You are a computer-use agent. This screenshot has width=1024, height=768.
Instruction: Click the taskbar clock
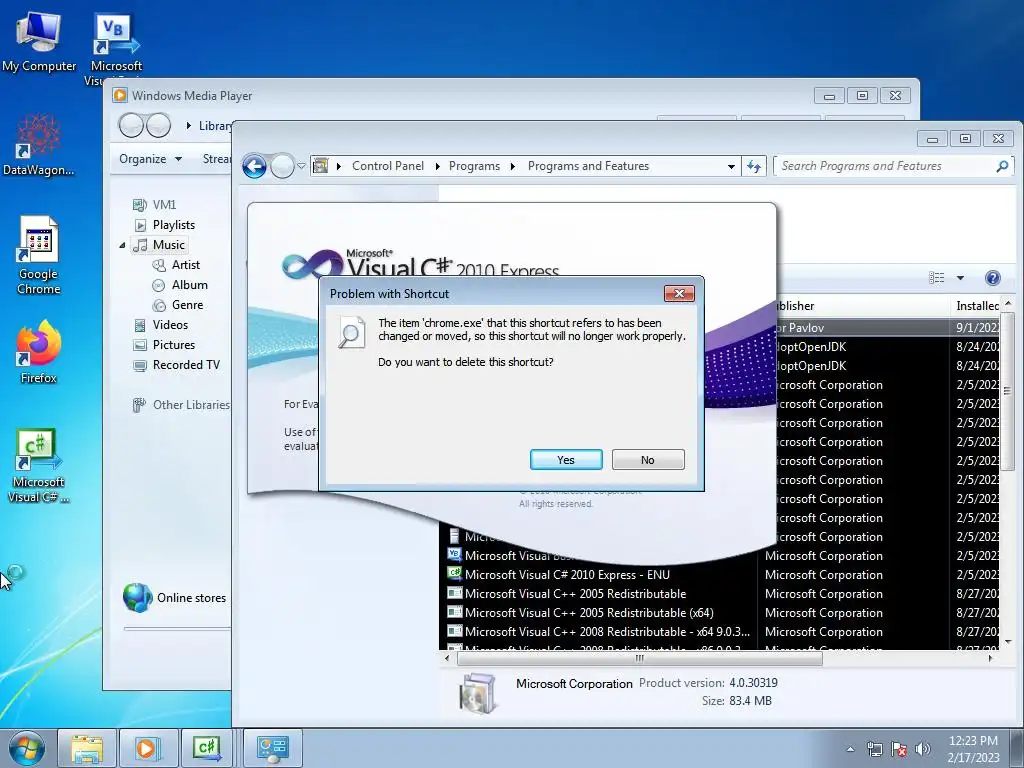tap(973, 749)
